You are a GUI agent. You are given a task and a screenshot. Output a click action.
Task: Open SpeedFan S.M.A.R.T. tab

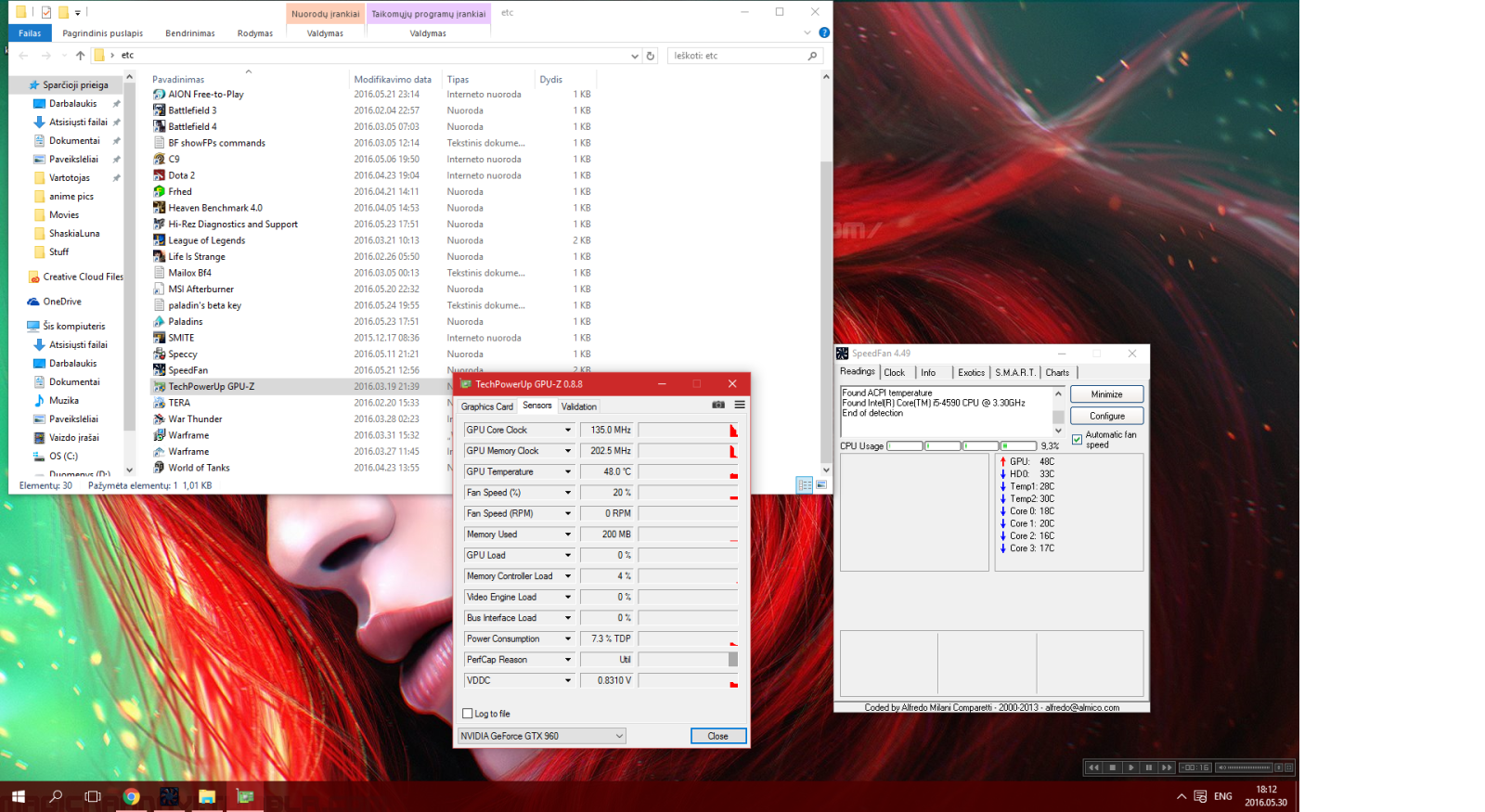click(1014, 372)
